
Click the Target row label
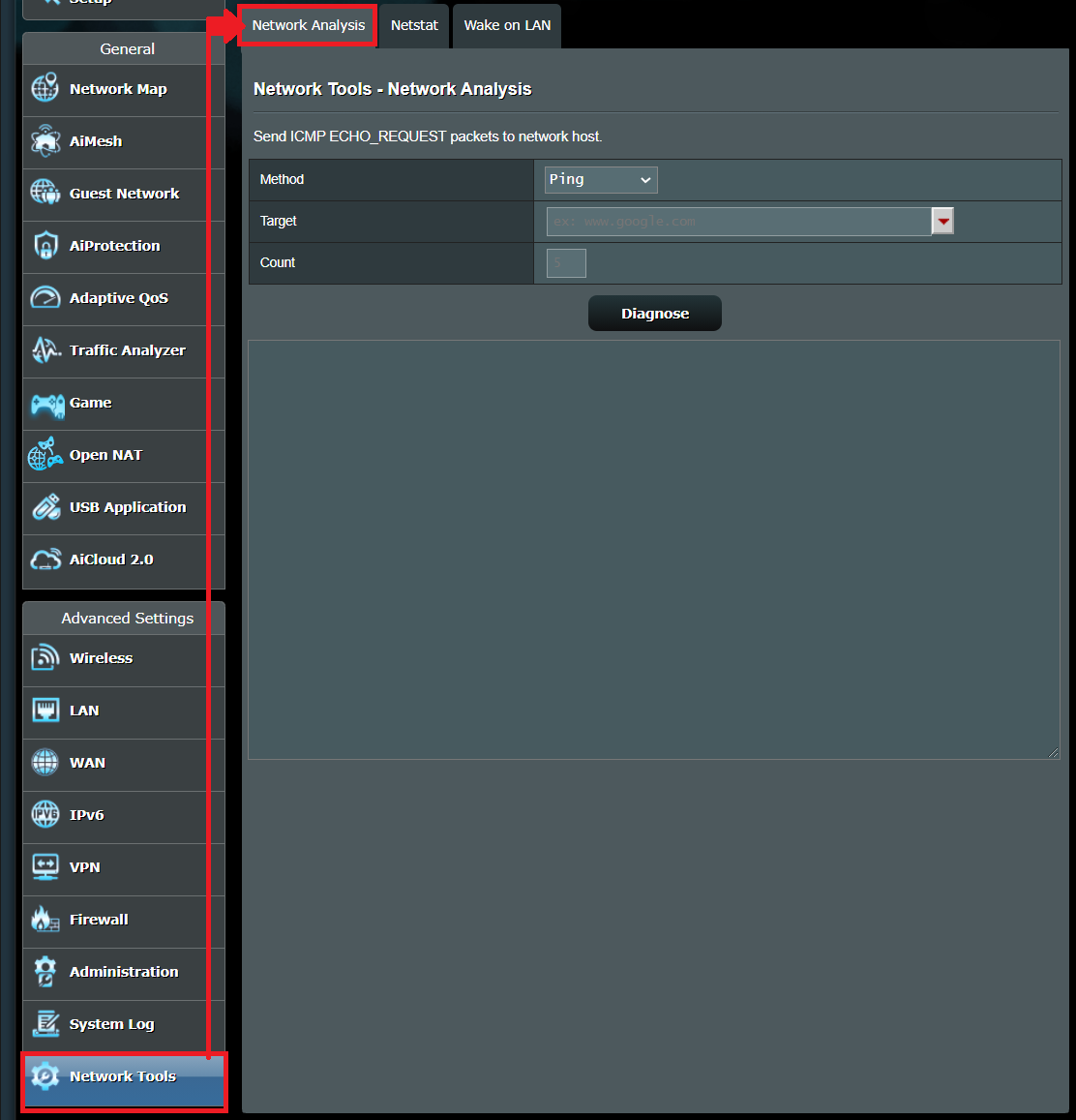pos(278,221)
